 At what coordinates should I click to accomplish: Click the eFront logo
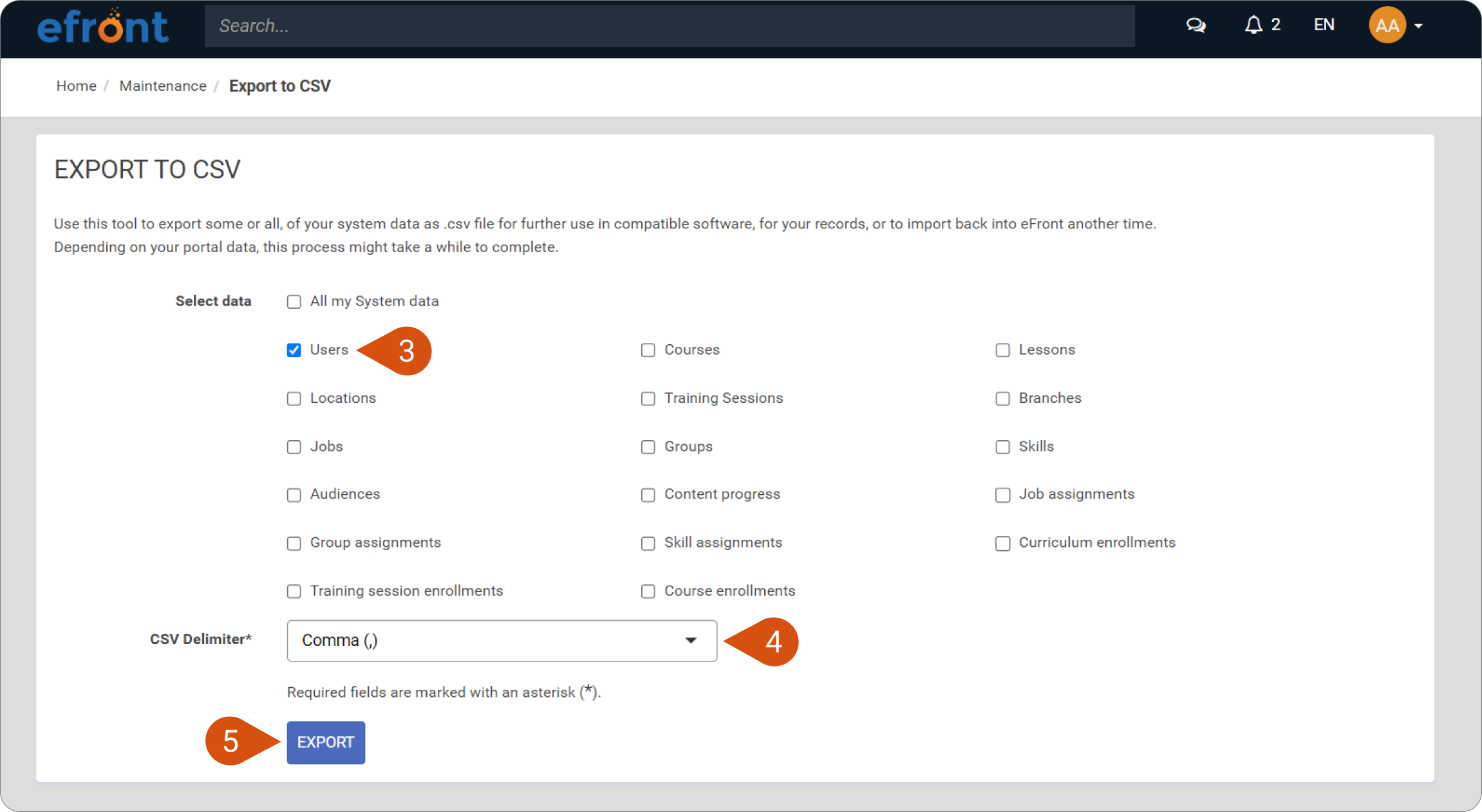click(x=103, y=26)
